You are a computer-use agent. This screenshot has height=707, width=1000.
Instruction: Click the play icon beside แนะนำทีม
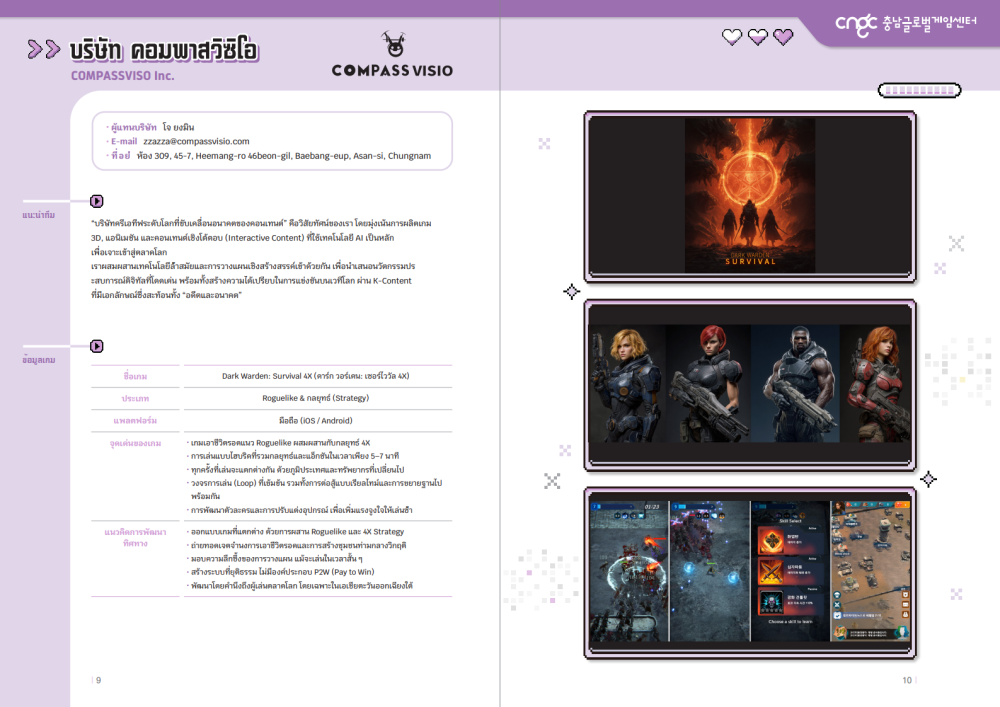pos(96,201)
